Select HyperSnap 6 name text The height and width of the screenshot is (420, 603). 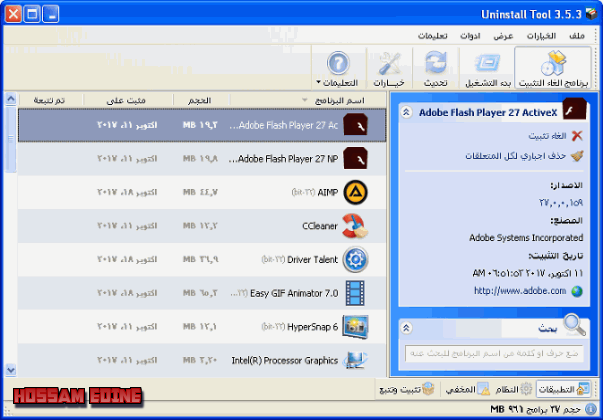click(x=313, y=327)
